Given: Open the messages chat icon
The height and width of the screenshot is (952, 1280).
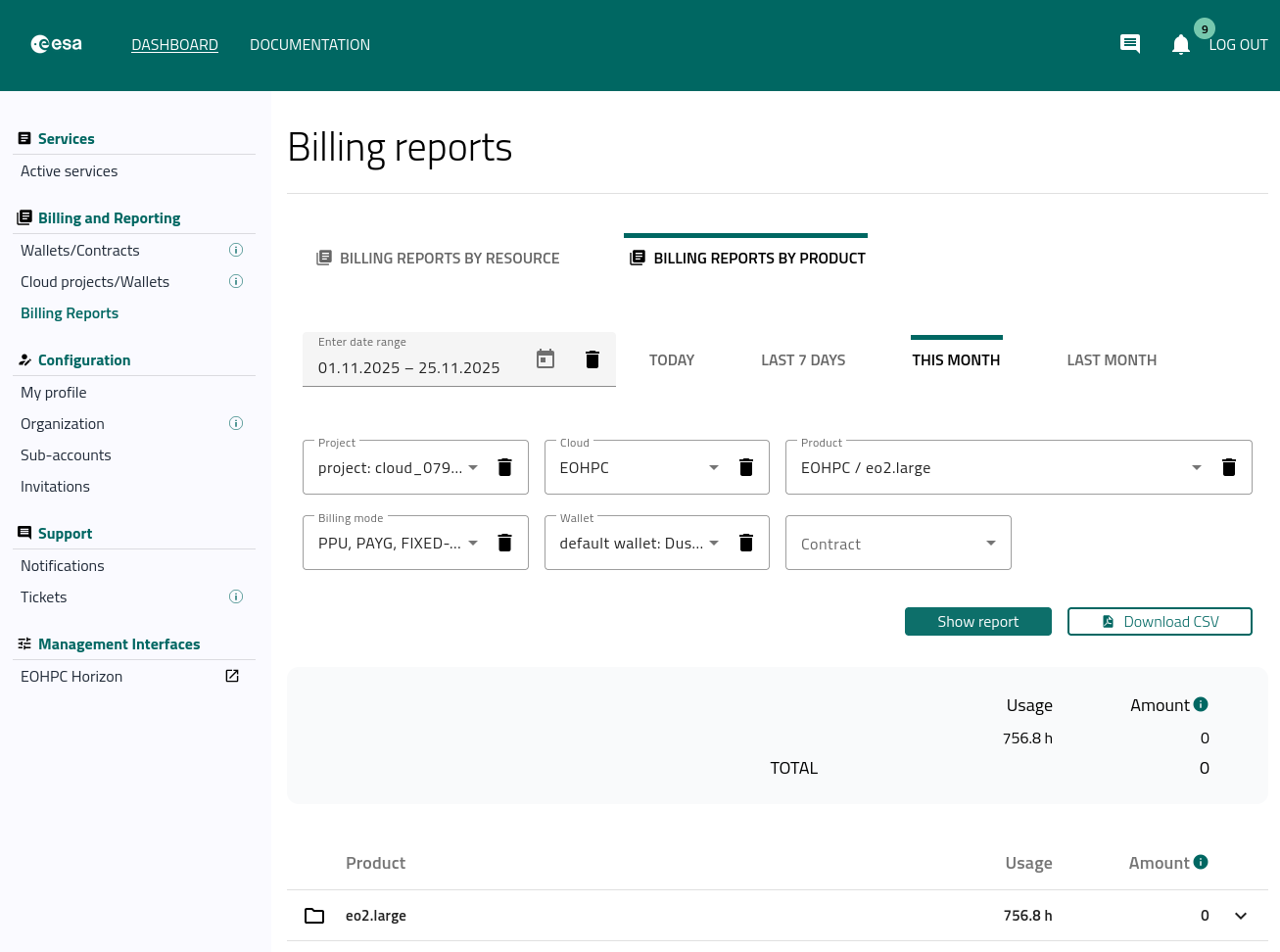Looking at the screenshot, I should click(x=1129, y=44).
